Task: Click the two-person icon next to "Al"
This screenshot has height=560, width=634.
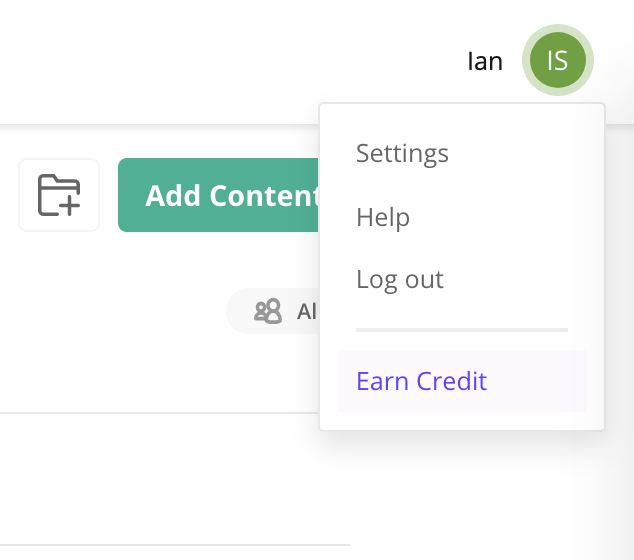Action: click(268, 312)
